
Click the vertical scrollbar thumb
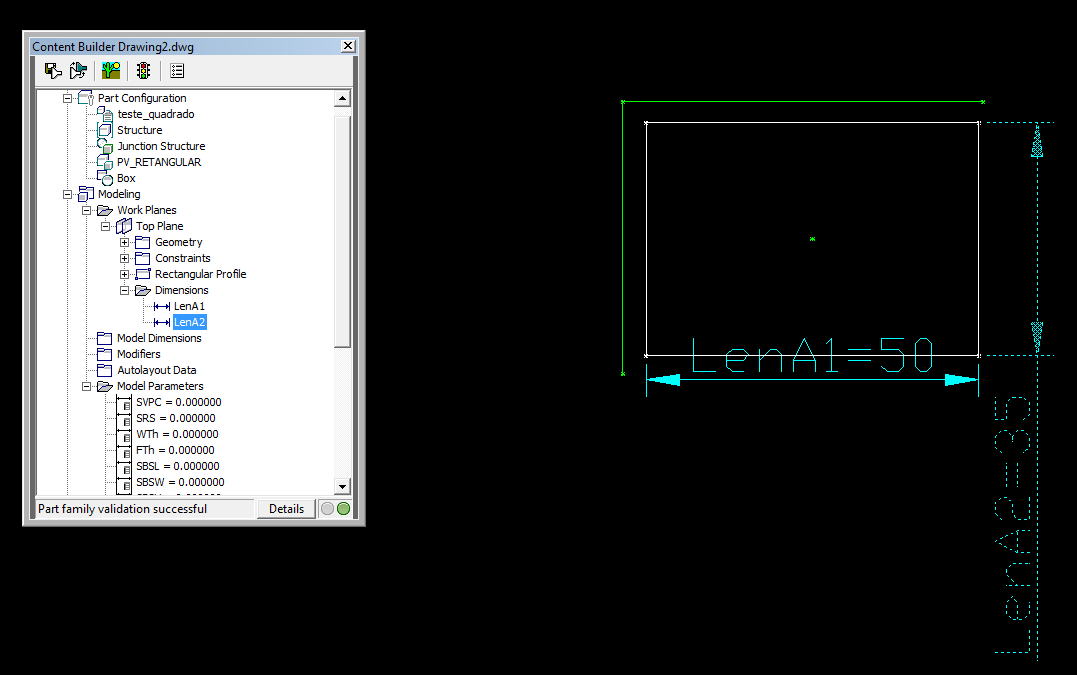click(343, 232)
